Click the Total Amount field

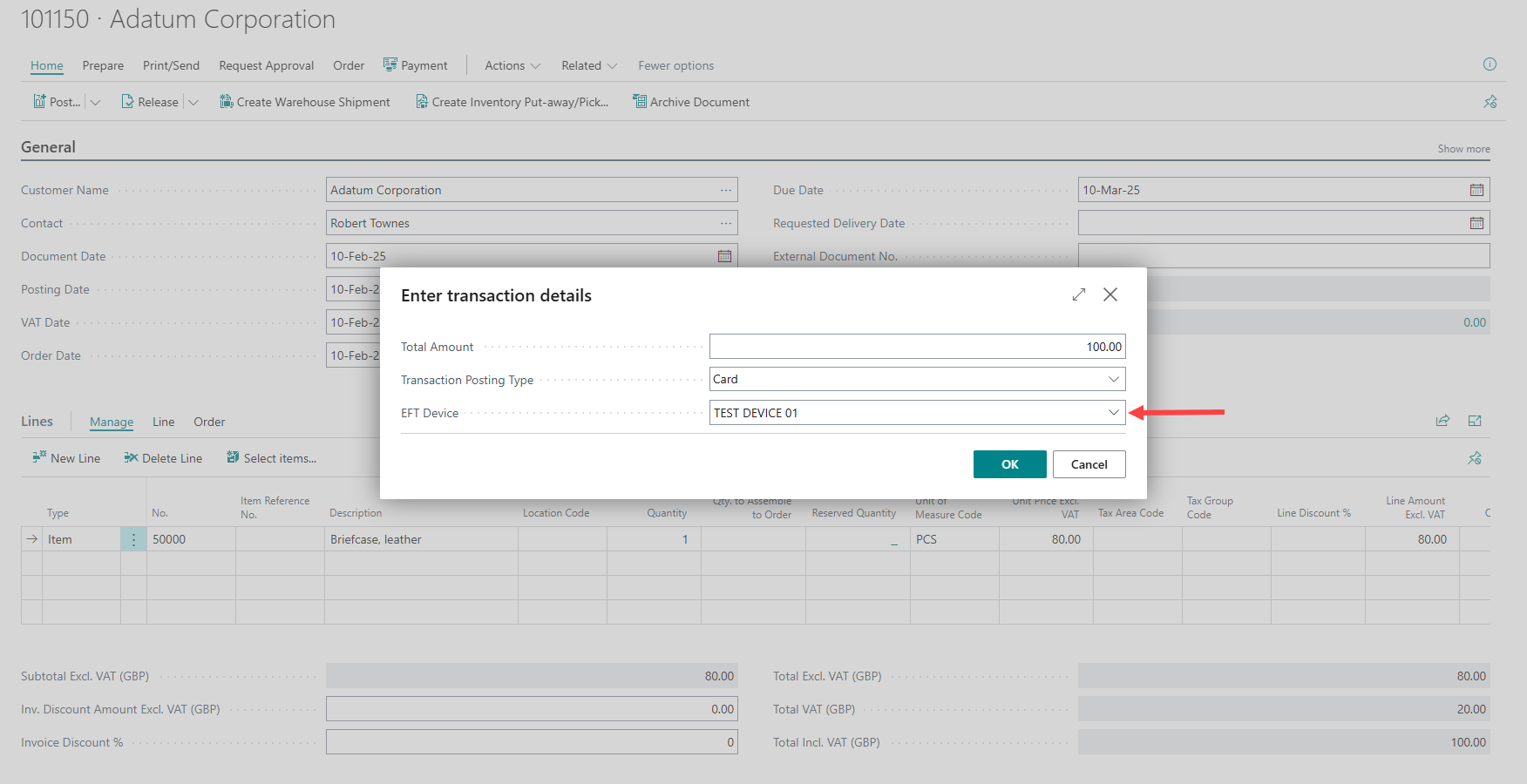tap(917, 347)
